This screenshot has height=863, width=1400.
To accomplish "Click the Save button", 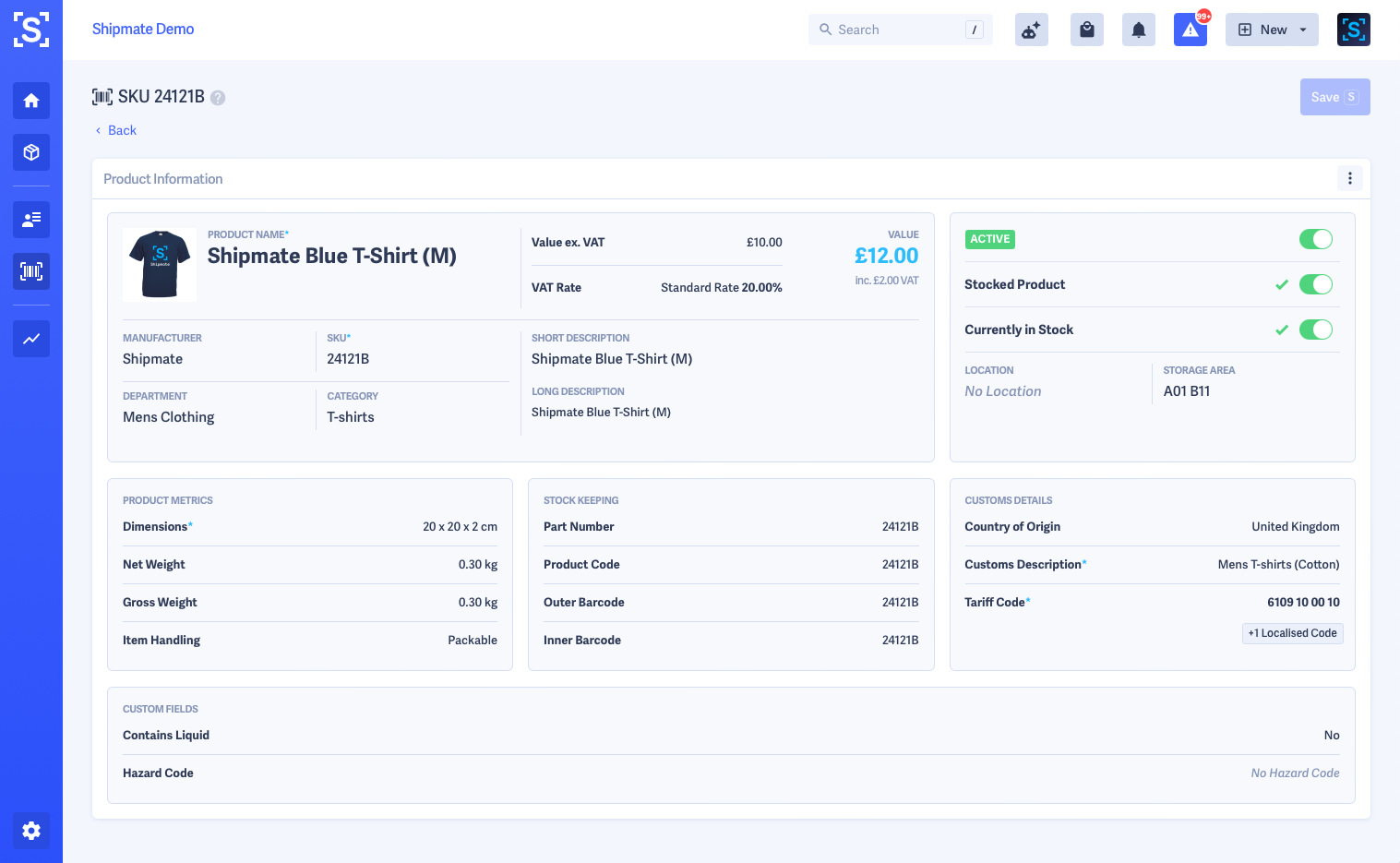I will tap(1335, 97).
